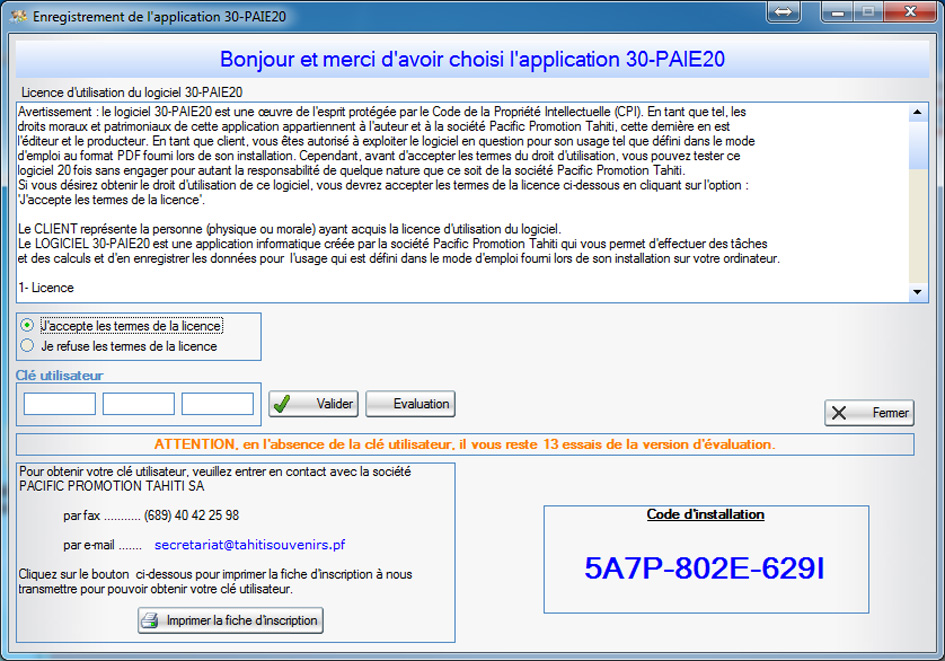The width and height of the screenshot is (945, 661).
Task: Click the licence scrollbar thumb
Action: tap(917, 145)
